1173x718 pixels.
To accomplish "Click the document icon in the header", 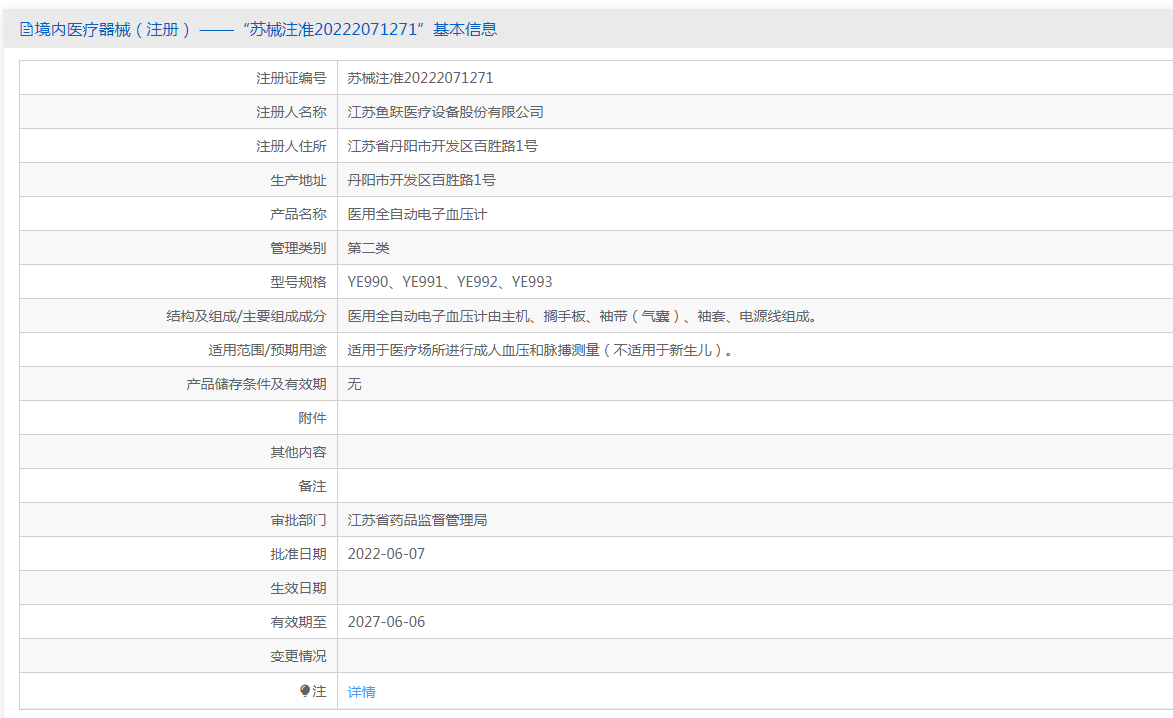I will [26, 30].
